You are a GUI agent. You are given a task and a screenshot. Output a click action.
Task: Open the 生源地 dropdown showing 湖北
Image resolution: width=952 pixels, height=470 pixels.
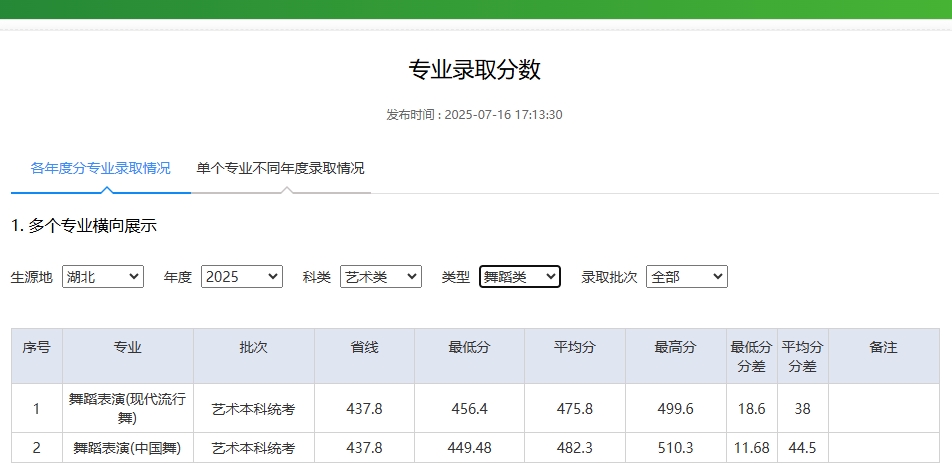102,277
